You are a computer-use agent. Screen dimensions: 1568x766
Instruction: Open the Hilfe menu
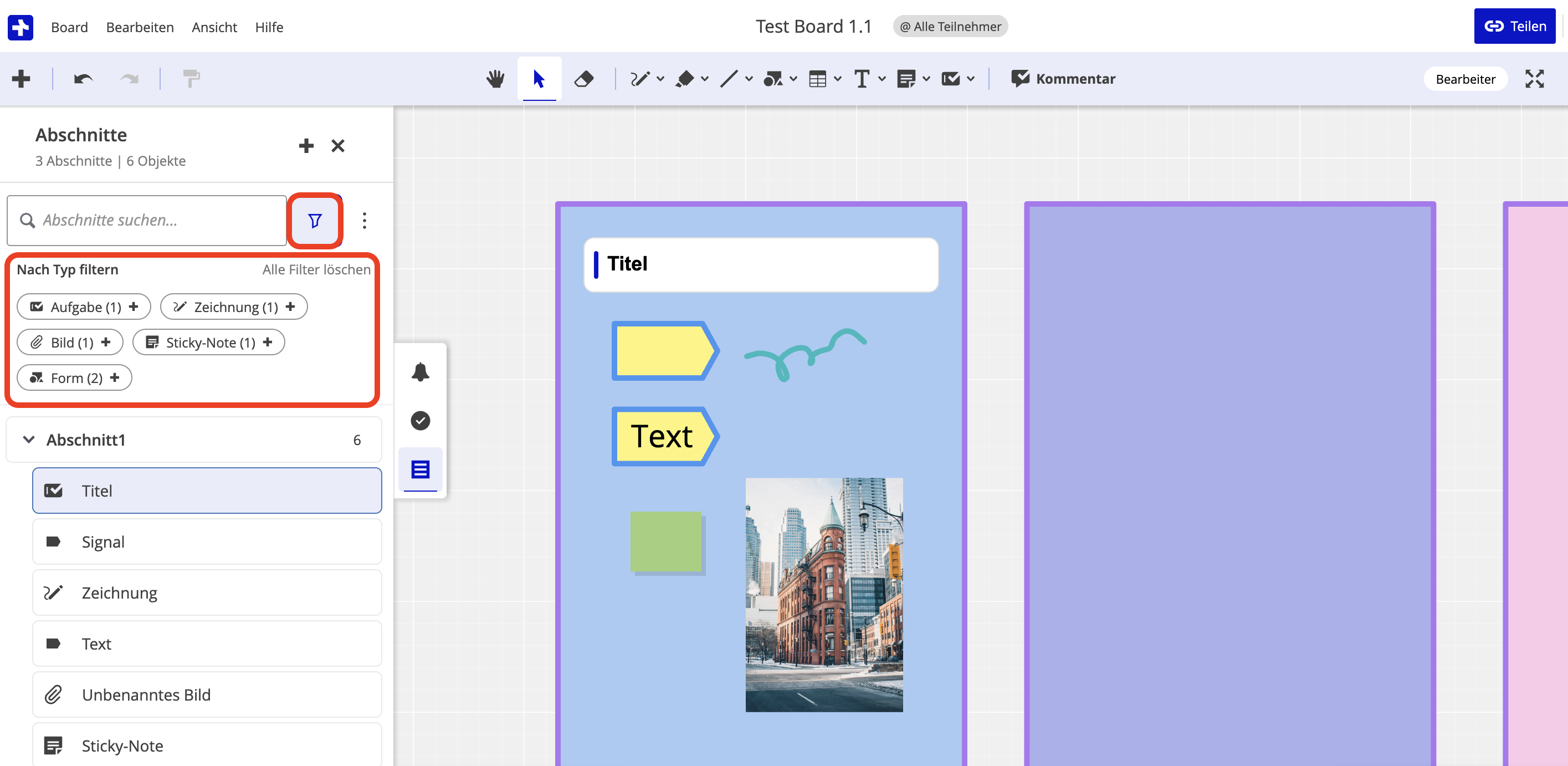(x=269, y=27)
